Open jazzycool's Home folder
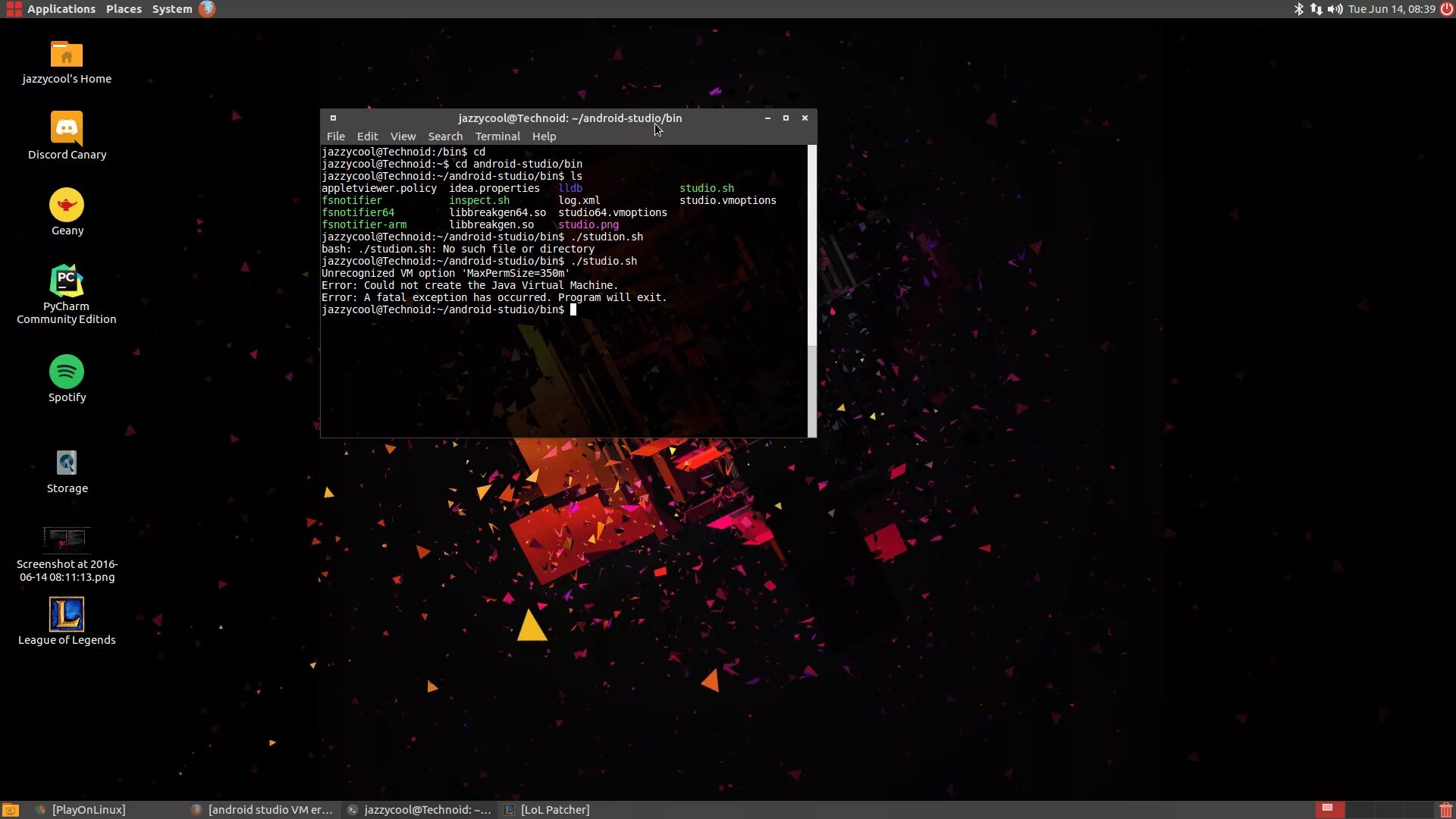 click(67, 53)
